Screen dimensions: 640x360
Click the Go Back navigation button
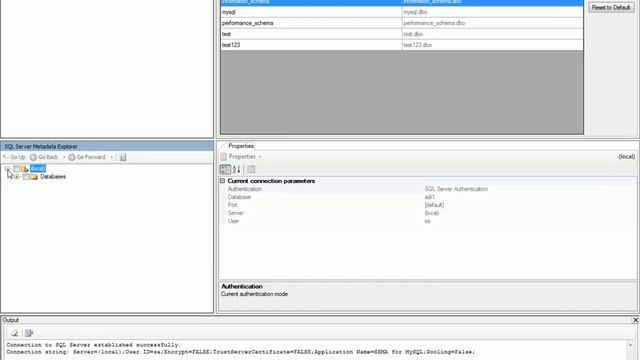pos(44,157)
